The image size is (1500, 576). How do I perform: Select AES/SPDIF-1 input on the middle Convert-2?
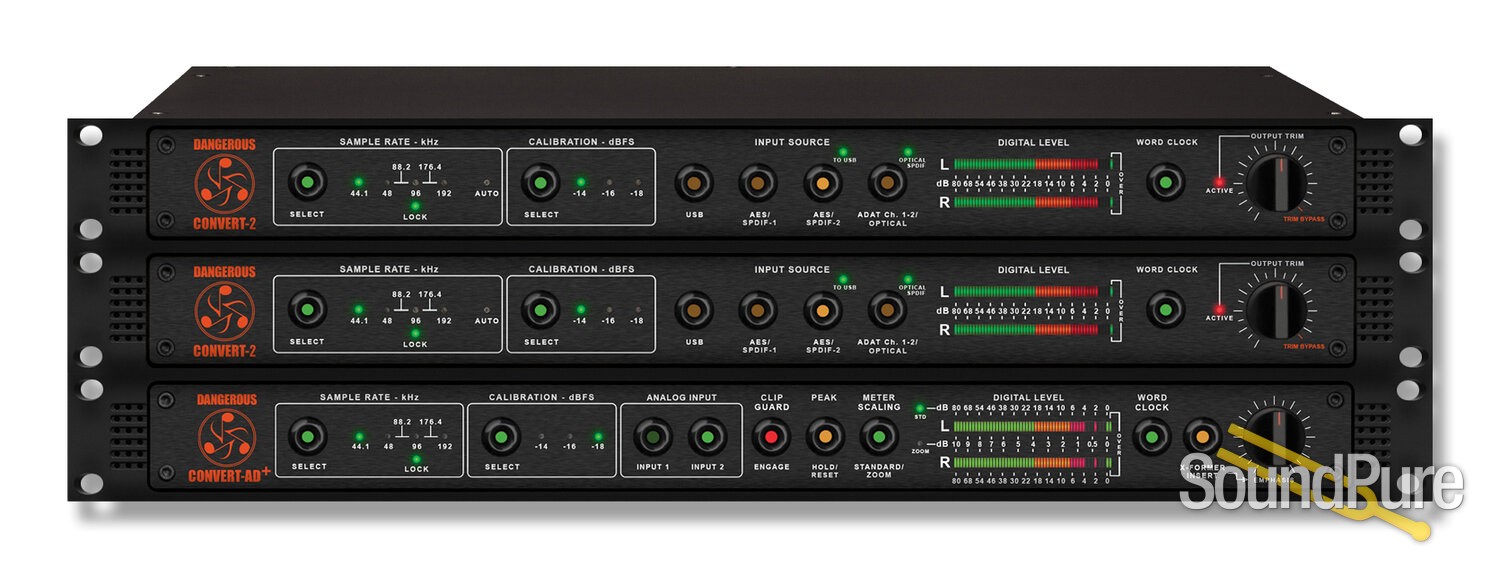click(x=757, y=310)
